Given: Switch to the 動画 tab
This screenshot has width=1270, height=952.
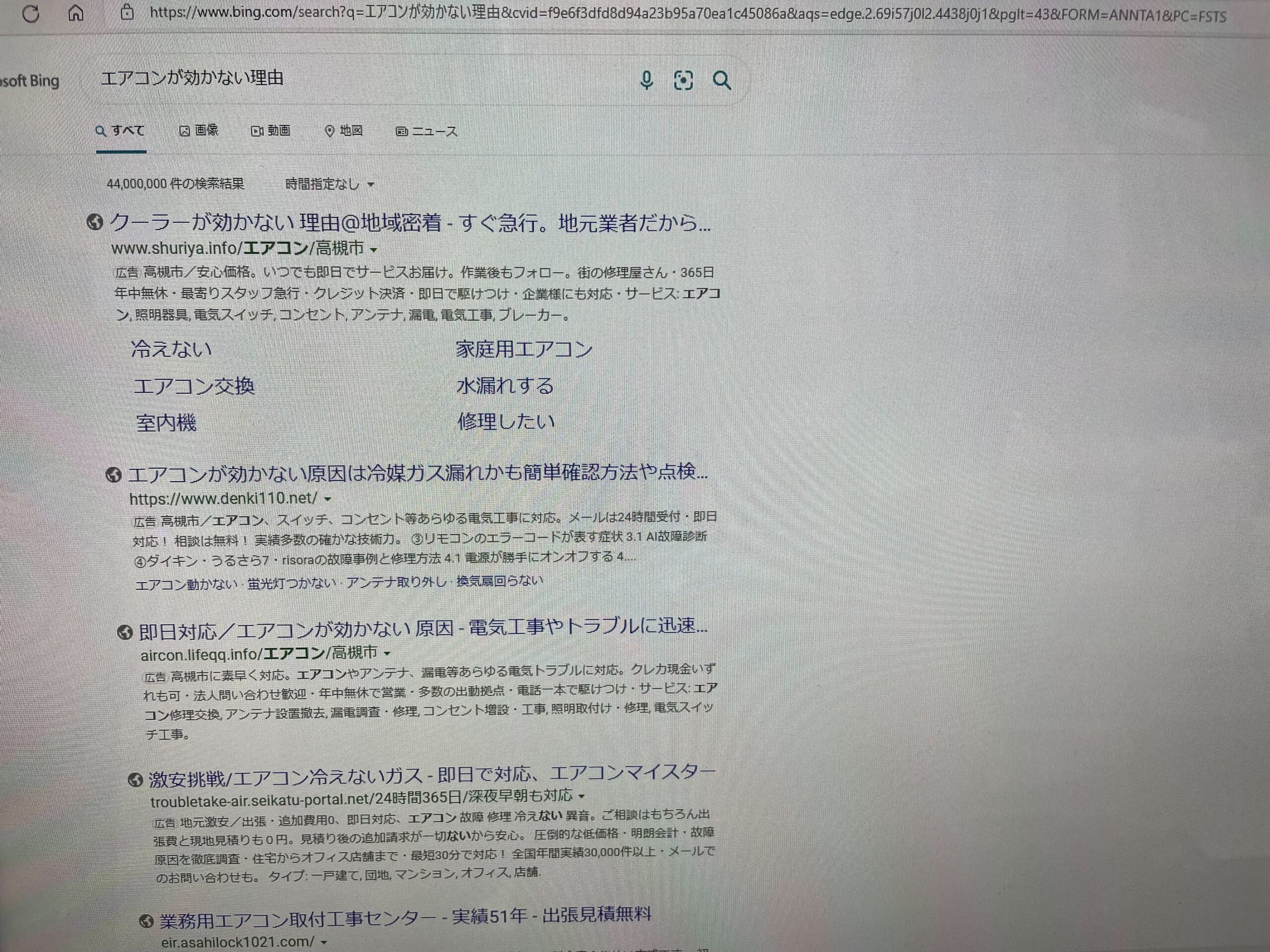Looking at the screenshot, I should point(270,131).
